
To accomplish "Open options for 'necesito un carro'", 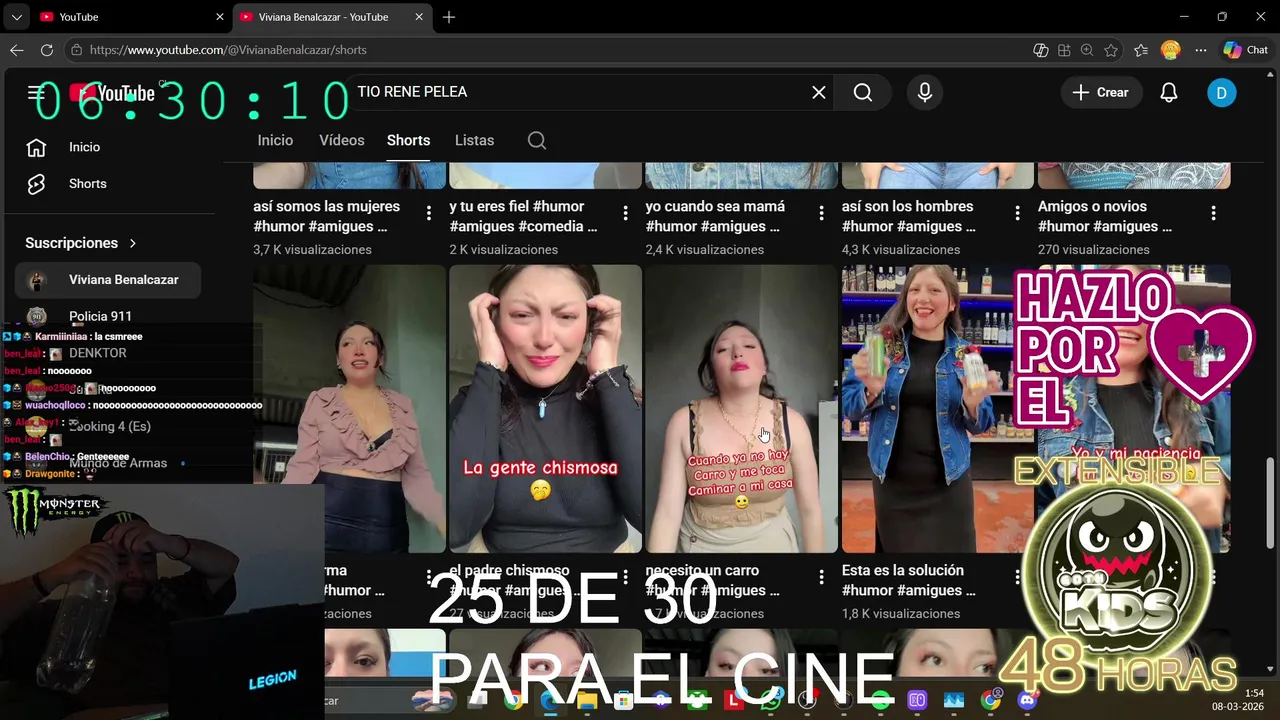I will pyautogui.click(x=821, y=577).
